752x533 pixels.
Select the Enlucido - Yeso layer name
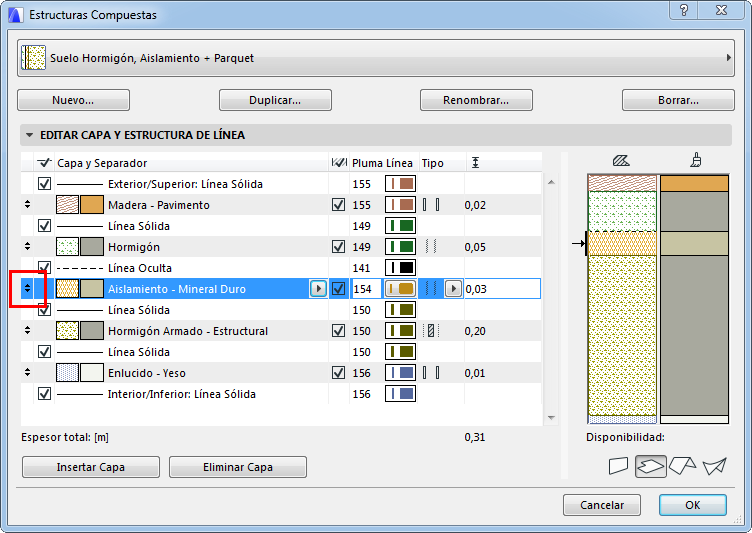pos(147,373)
